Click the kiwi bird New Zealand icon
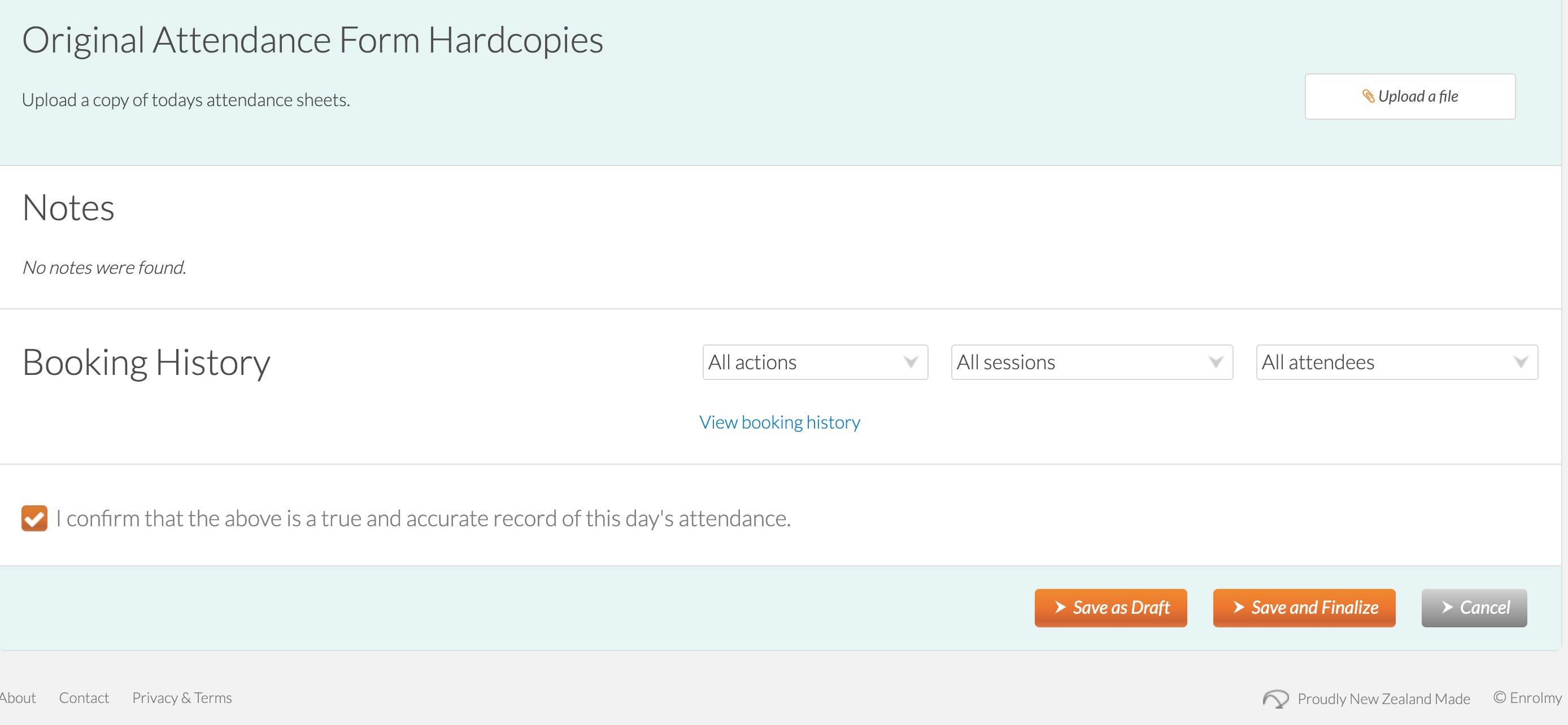1568x725 pixels. 1275,698
